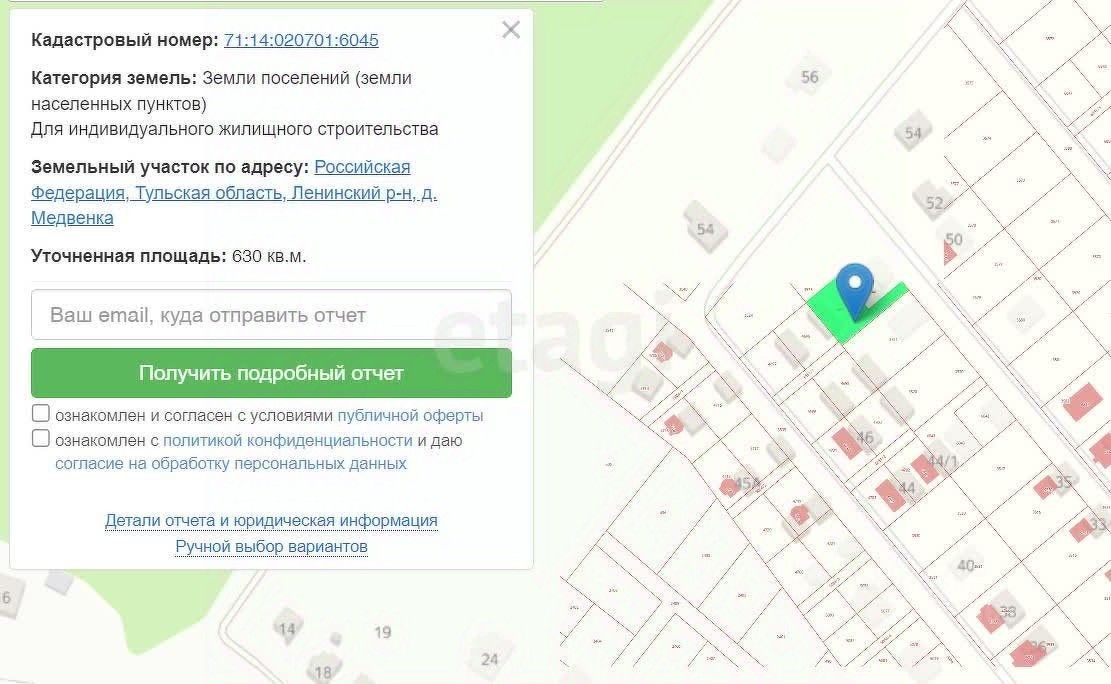The image size is (1111, 684).
Task: Open the публичной оферты link
Action: [410, 415]
